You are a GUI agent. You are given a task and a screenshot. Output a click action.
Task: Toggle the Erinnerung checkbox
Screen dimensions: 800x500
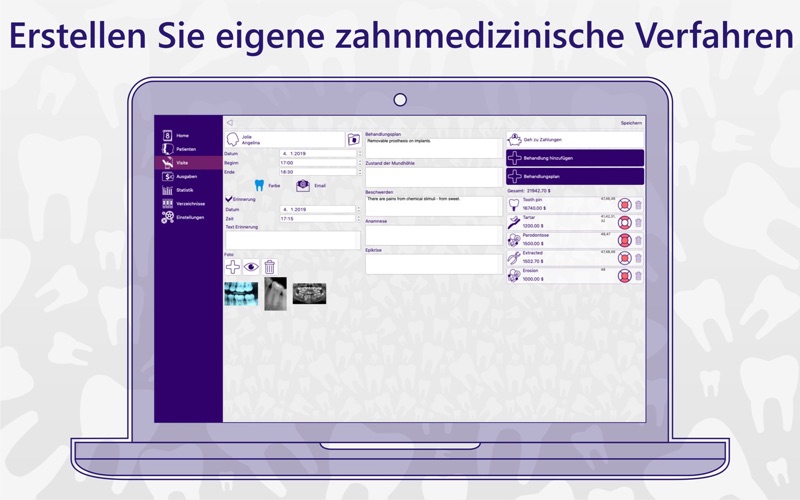[x=229, y=199]
